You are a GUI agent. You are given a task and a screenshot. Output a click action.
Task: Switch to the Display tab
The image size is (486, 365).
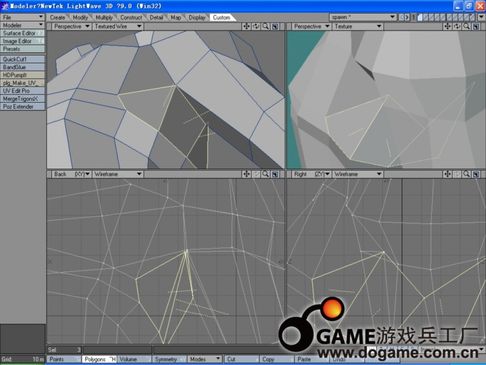click(197, 17)
